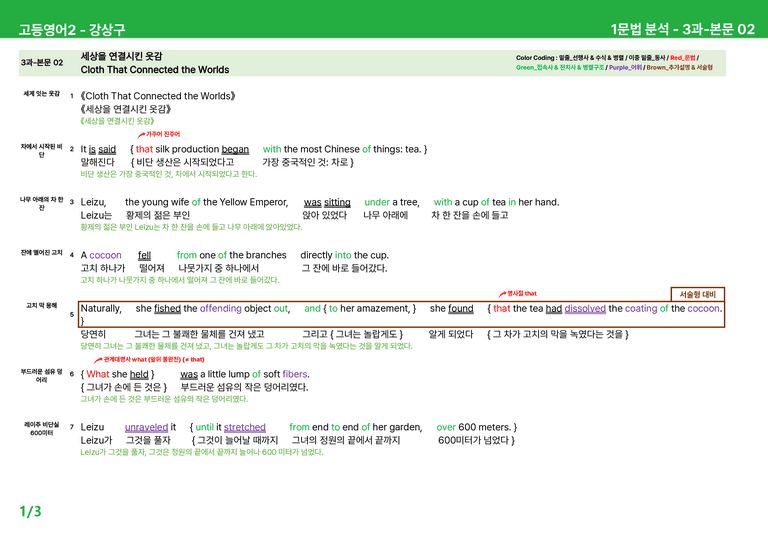Viewport: 768px width, 543px height.
Task: Click the underlined verb was sitting
Action: [x=327, y=202]
